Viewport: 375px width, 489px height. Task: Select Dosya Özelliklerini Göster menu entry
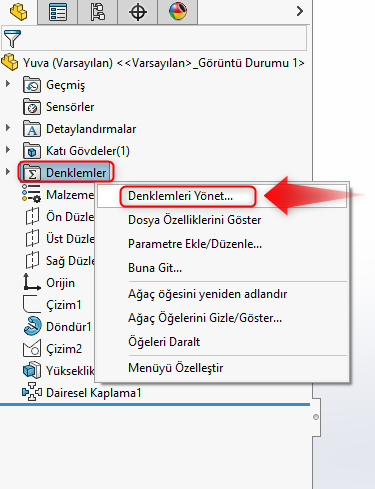tap(194, 220)
